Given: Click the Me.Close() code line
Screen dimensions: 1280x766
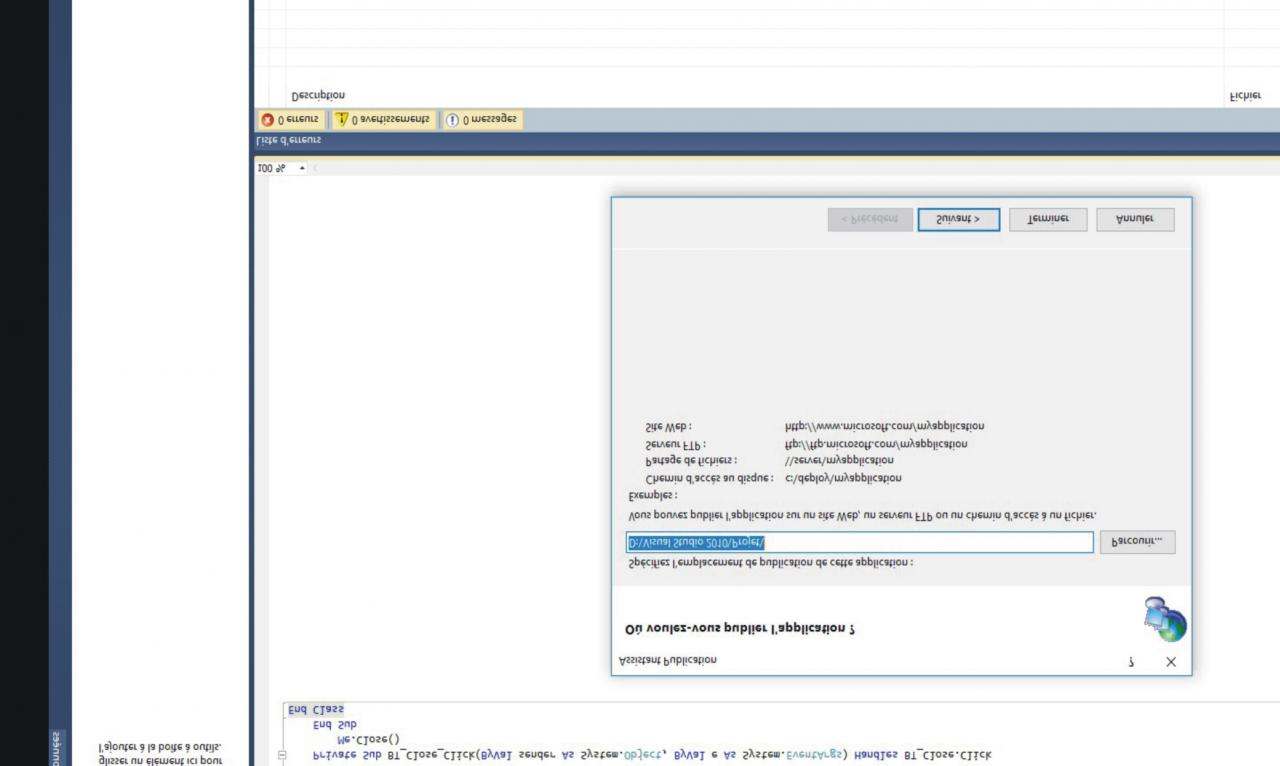Looking at the screenshot, I should pyautogui.click(x=369, y=739).
